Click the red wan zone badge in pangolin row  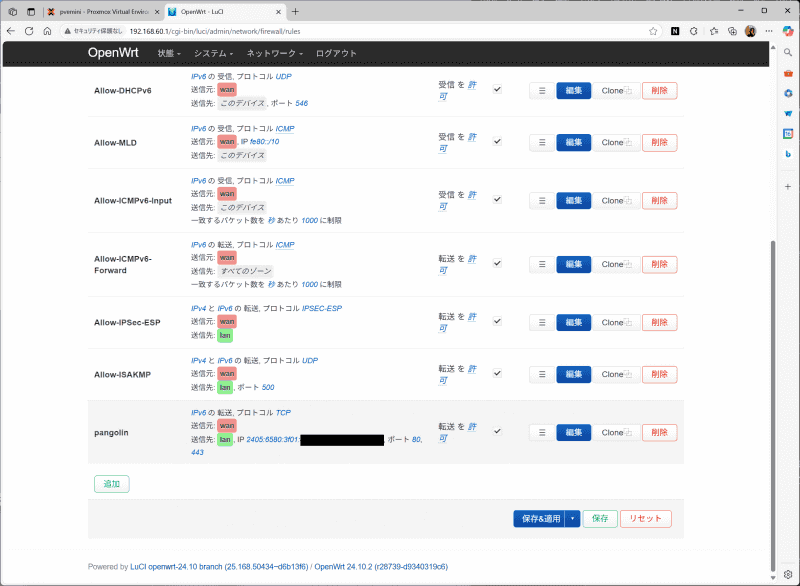[x=227, y=425]
